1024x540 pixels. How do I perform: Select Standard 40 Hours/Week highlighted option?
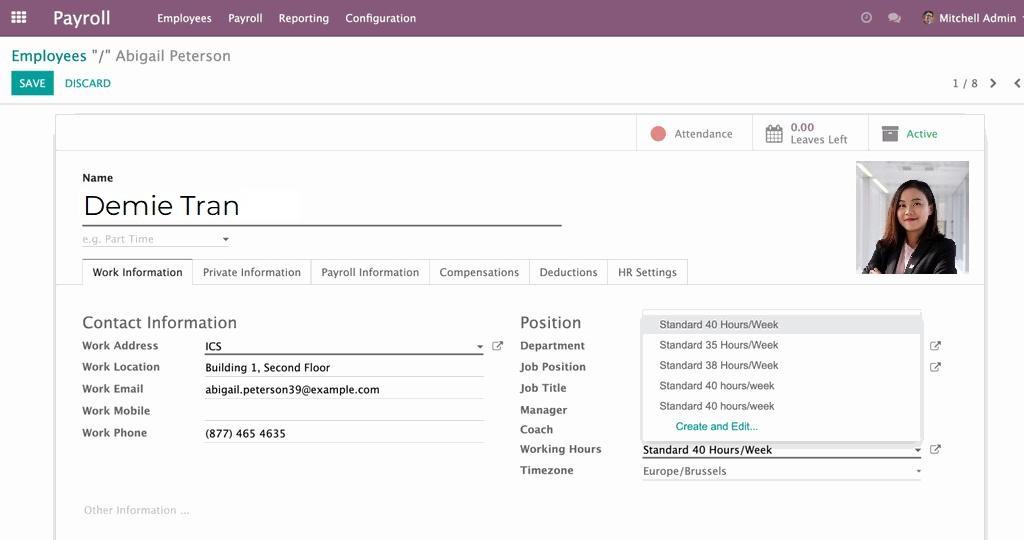pos(782,325)
